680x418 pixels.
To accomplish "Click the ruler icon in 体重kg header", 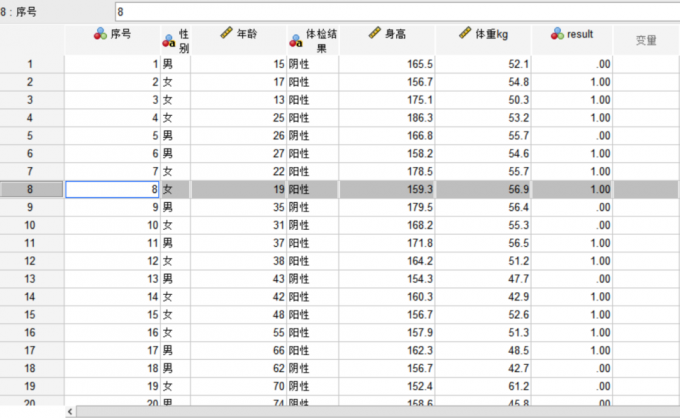I will pos(464,34).
